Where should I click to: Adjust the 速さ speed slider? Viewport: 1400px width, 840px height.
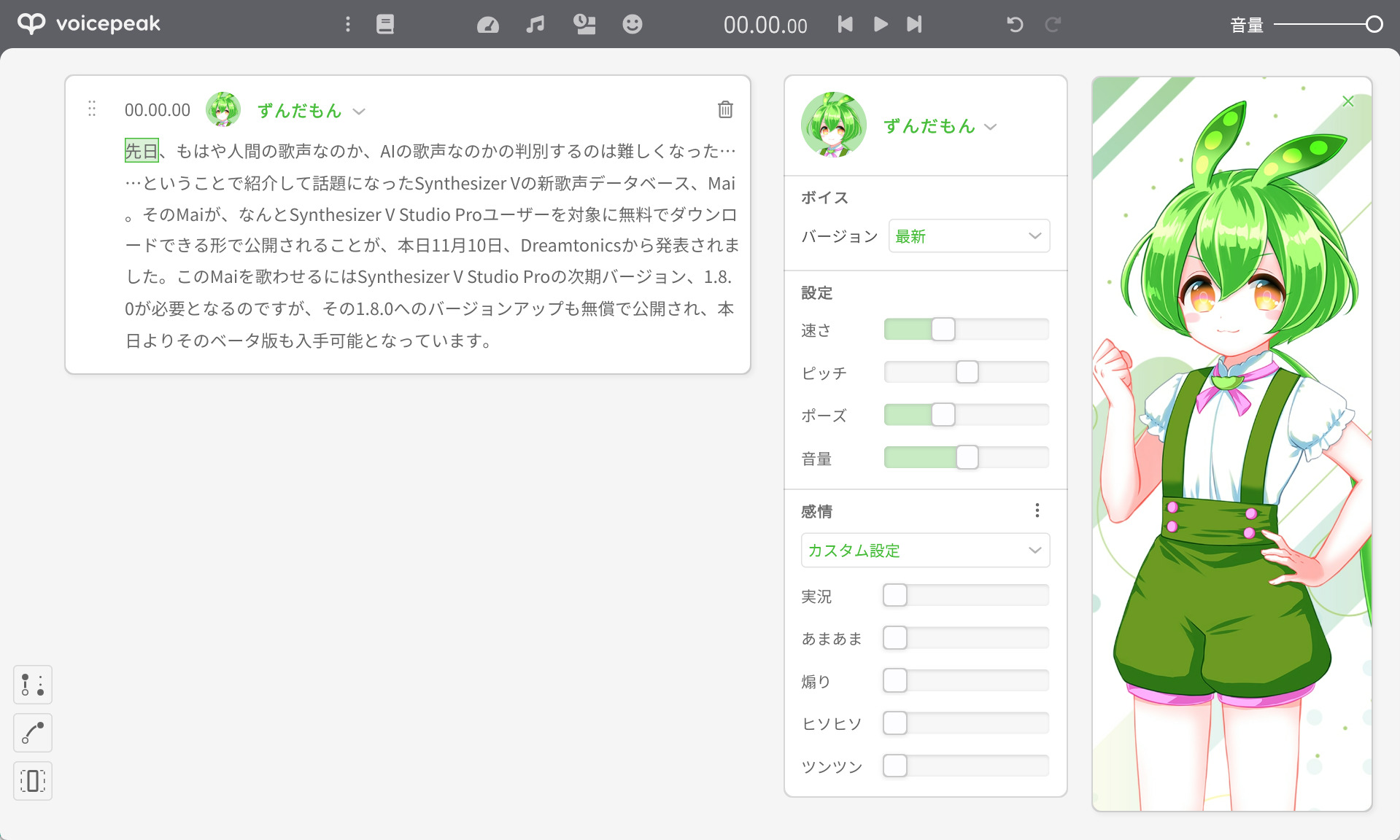[x=967, y=330]
